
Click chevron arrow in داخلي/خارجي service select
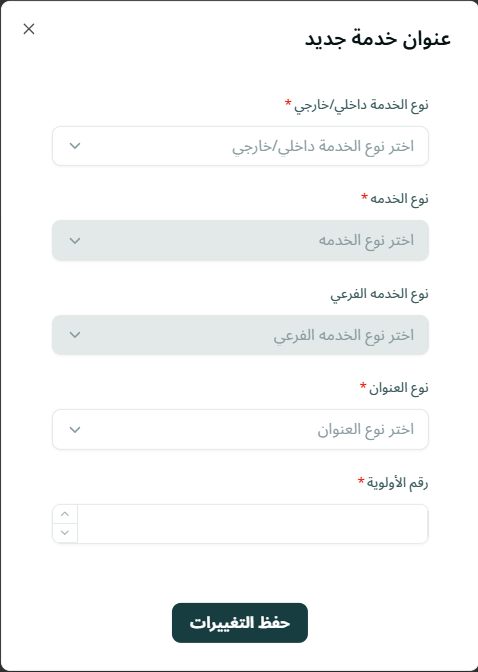[x=75, y=146]
